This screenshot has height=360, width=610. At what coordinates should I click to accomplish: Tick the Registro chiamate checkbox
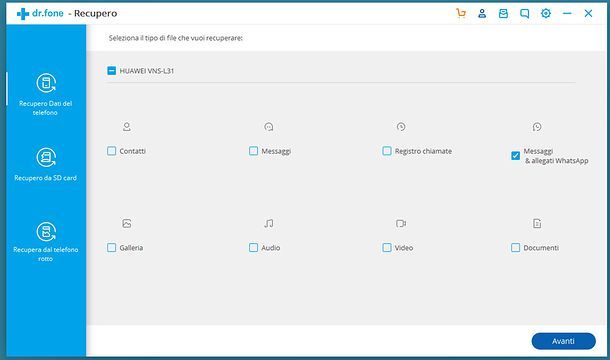[x=387, y=151]
